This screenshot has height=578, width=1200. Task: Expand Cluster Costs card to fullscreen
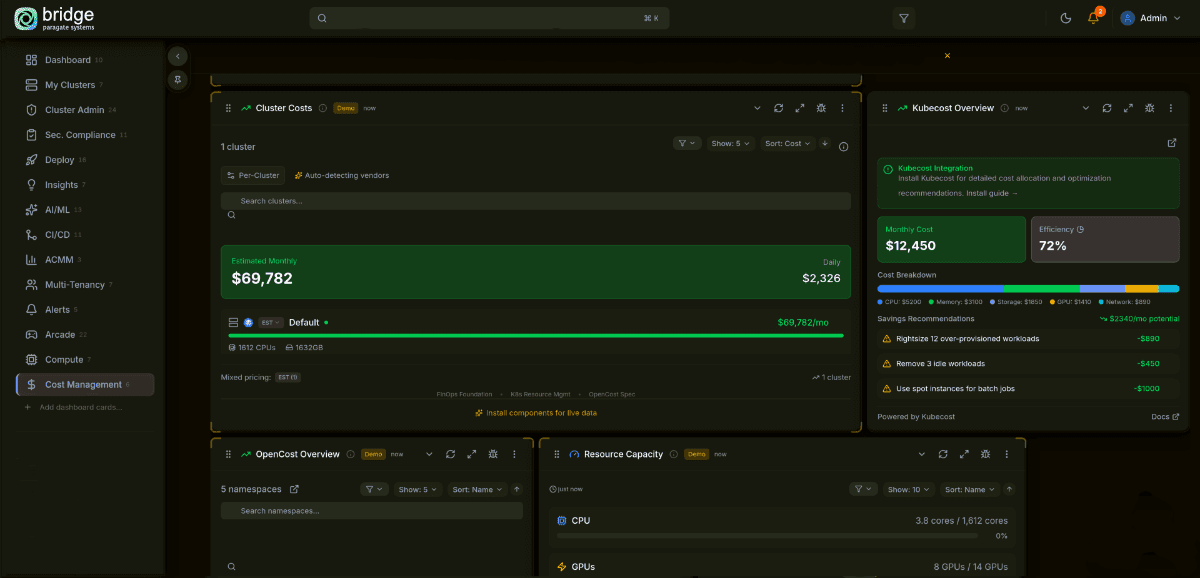(800, 108)
